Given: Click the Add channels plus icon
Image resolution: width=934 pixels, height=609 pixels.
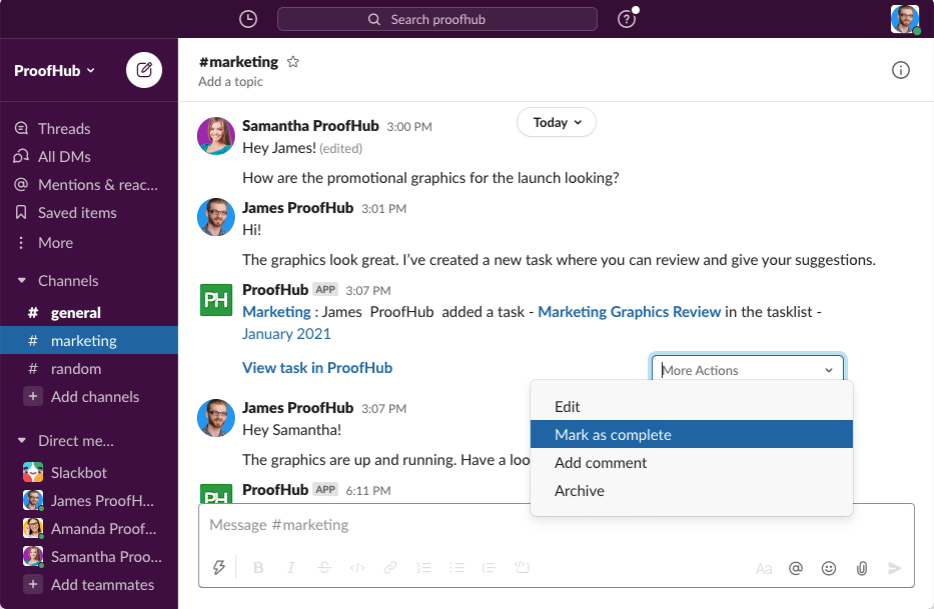Looking at the screenshot, I should tap(33, 396).
